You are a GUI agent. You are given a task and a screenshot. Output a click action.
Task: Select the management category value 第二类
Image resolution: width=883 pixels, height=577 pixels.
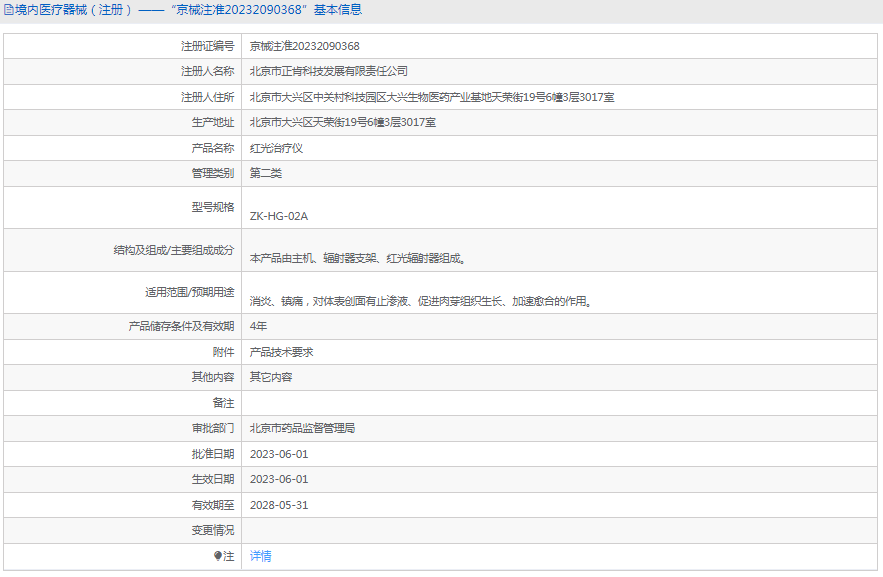[x=266, y=173]
